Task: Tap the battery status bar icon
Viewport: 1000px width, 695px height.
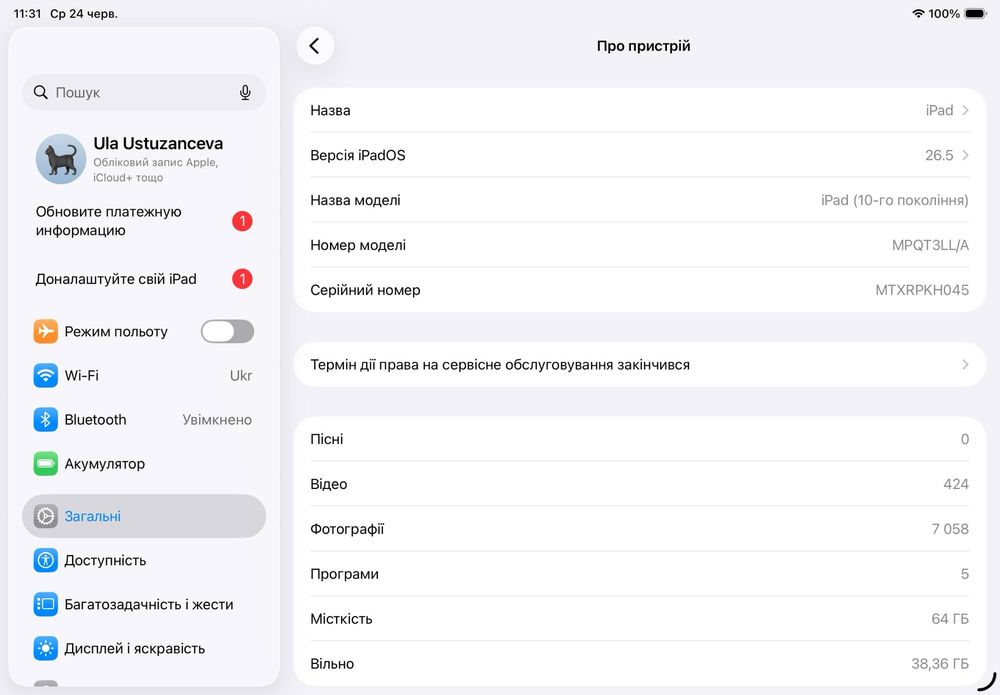Action: (x=976, y=13)
